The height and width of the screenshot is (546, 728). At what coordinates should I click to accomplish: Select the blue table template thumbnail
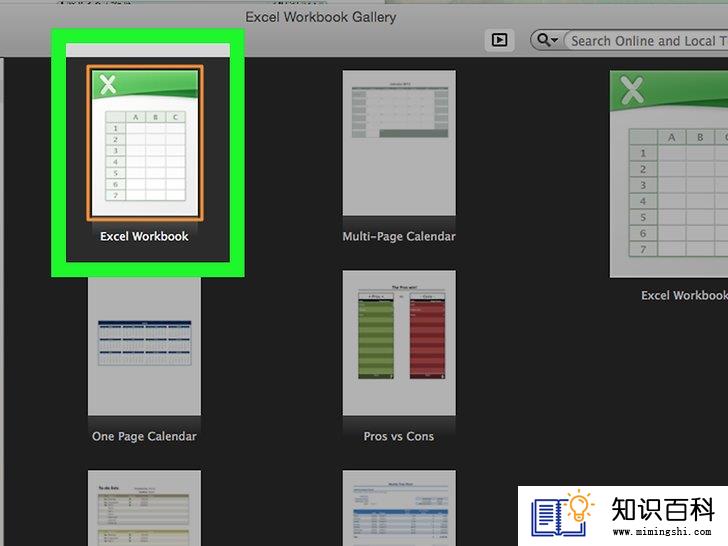click(x=399, y=508)
